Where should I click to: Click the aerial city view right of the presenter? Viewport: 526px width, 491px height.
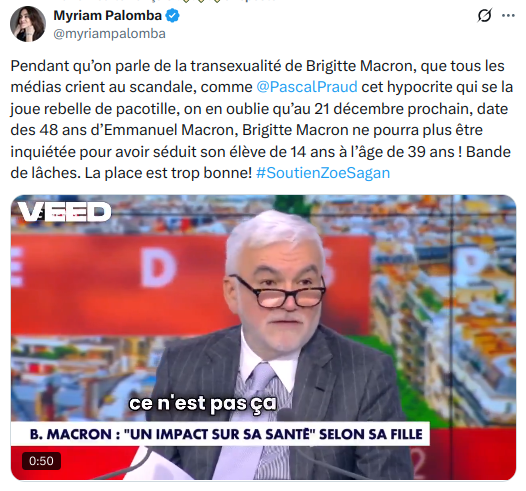[443, 302]
